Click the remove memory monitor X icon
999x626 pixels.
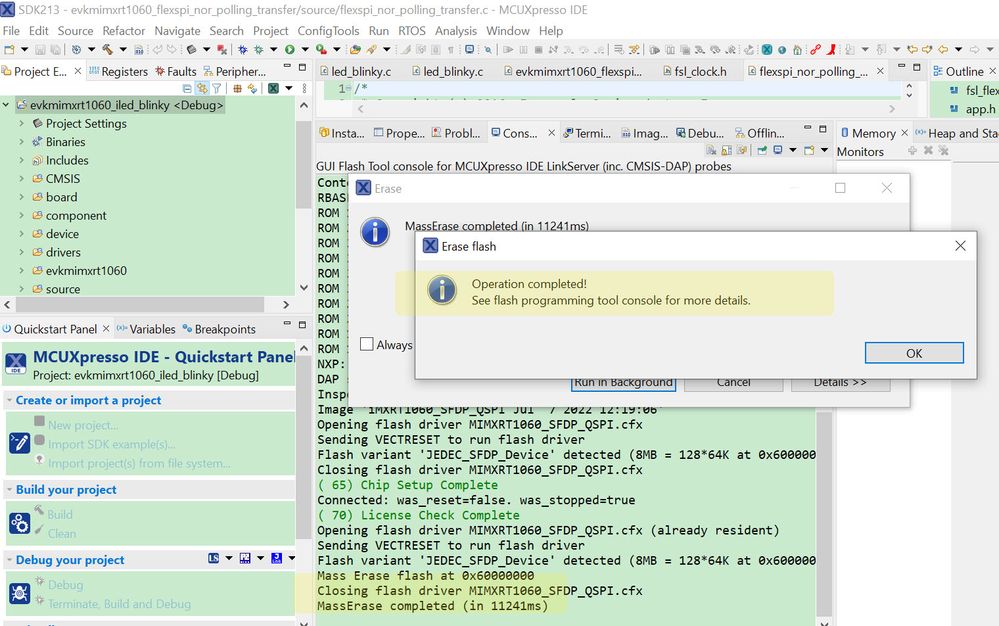tap(928, 151)
